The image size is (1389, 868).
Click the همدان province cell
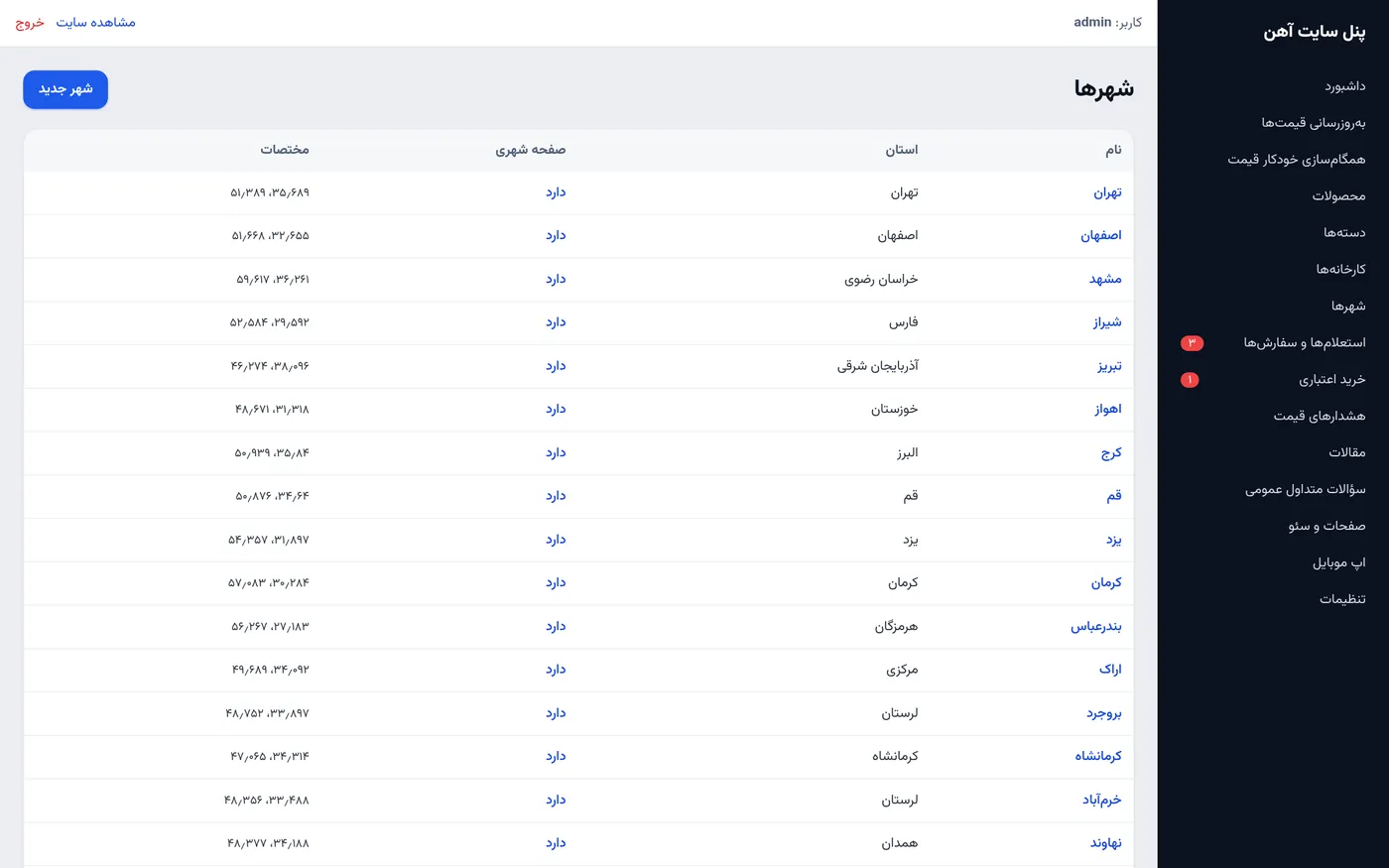(900, 843)
